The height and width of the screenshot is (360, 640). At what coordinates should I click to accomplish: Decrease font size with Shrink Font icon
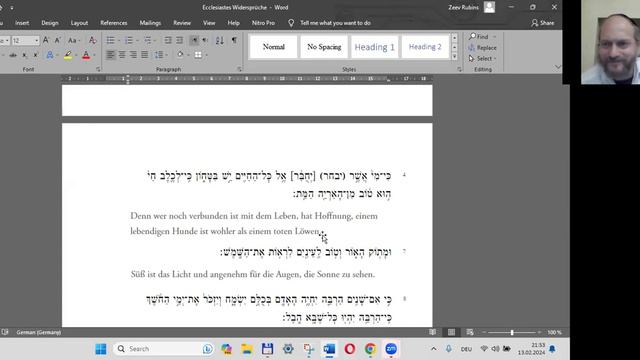(x=58, y=40)
